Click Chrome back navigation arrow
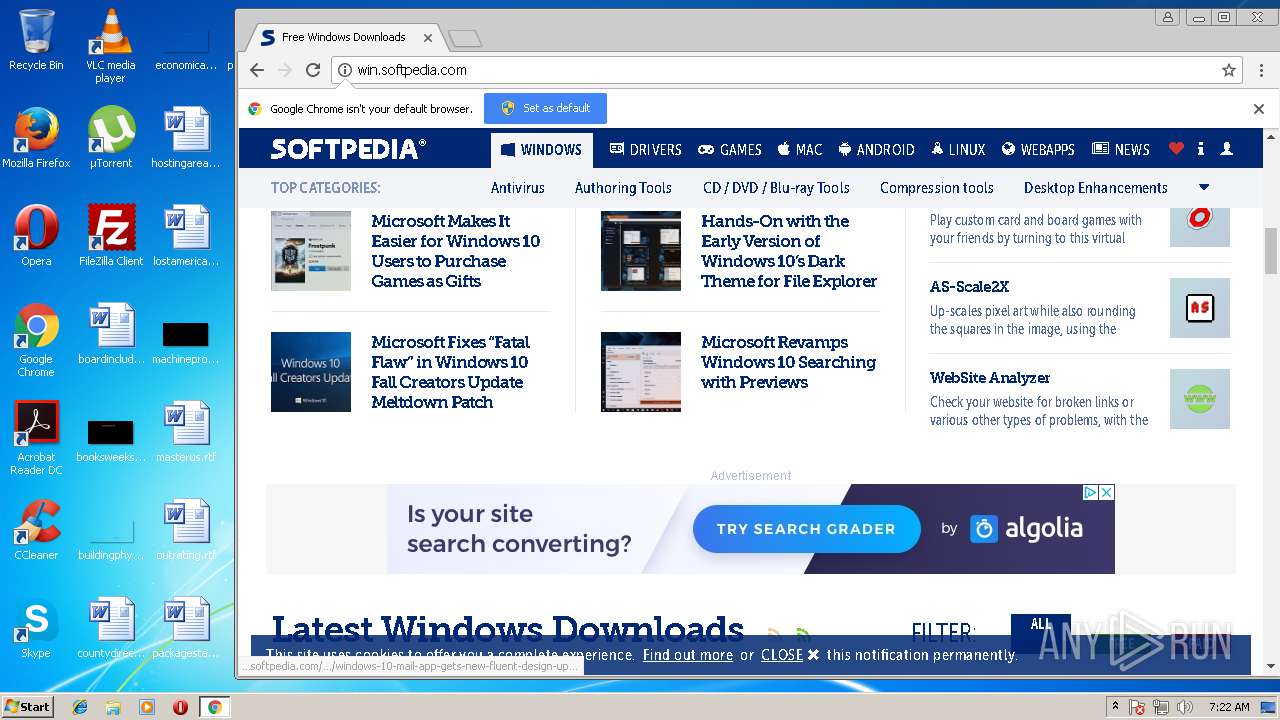Viewport: 1280px width, 720px height. (257, 70)
